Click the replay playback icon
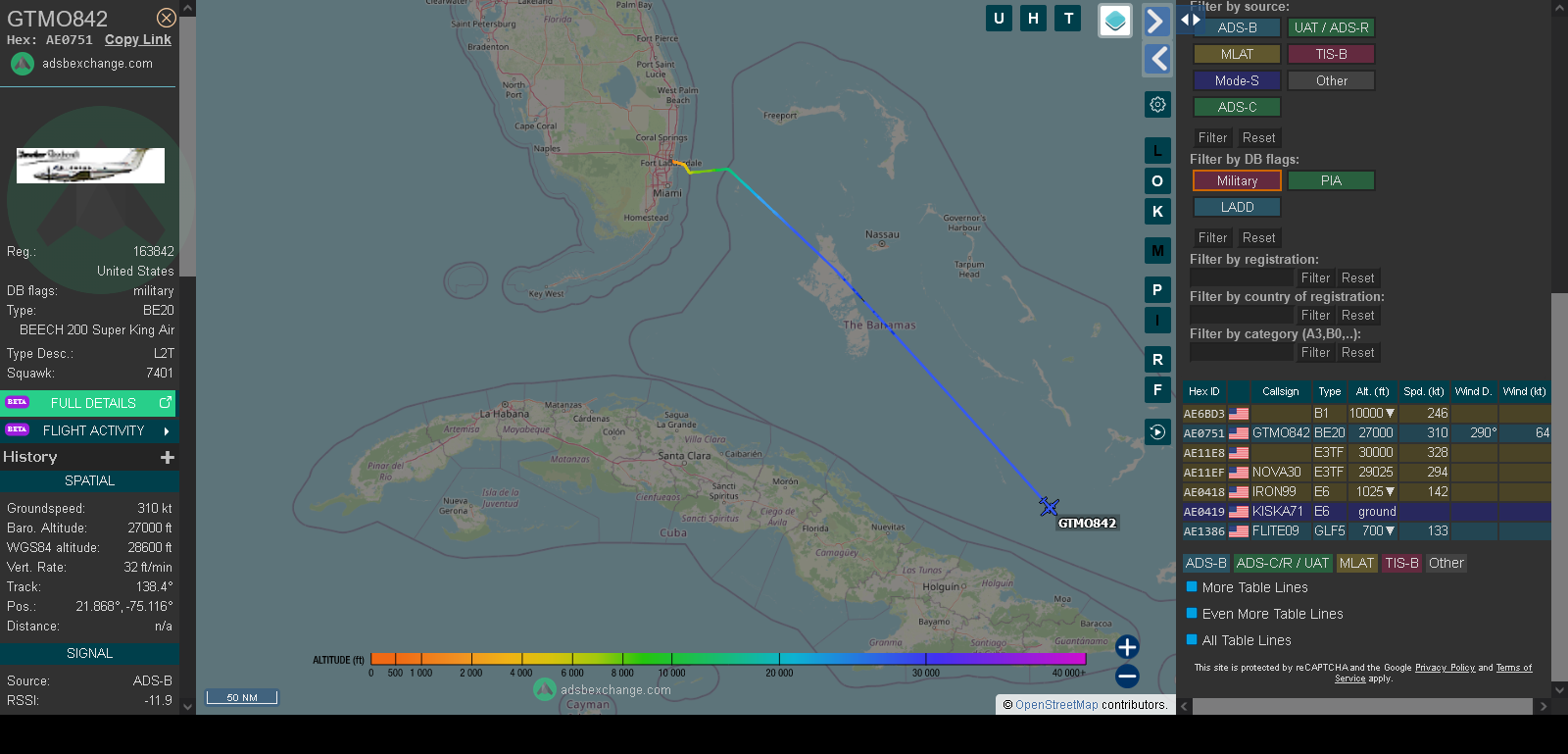This screenshot has height=754, width=1568. (x=1157, y=432)
